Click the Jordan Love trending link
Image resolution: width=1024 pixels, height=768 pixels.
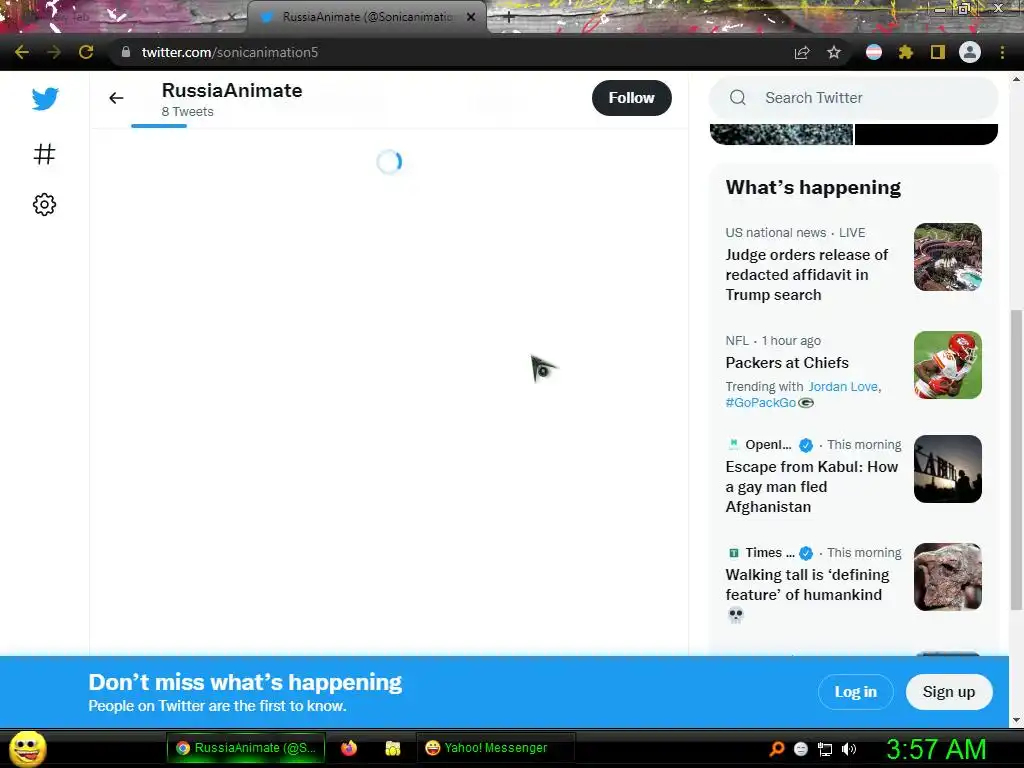[843, 387]
